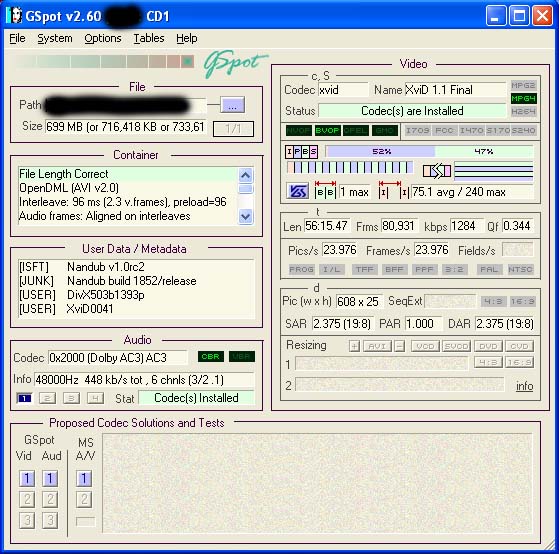Click the I-frame interval icon beside '75.1 avg'

click(394, 190)
